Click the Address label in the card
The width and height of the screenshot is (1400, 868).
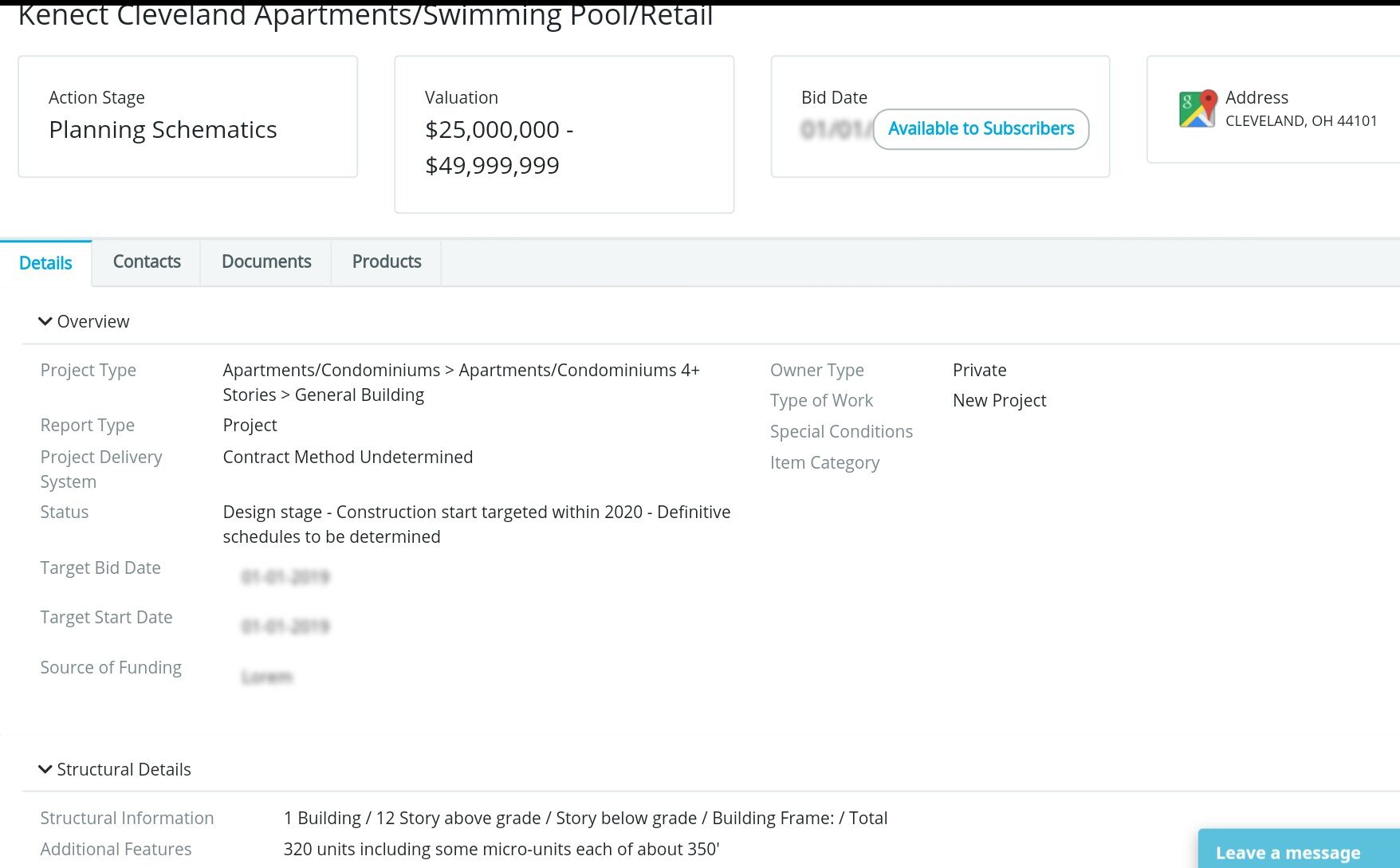[1256, 97]
